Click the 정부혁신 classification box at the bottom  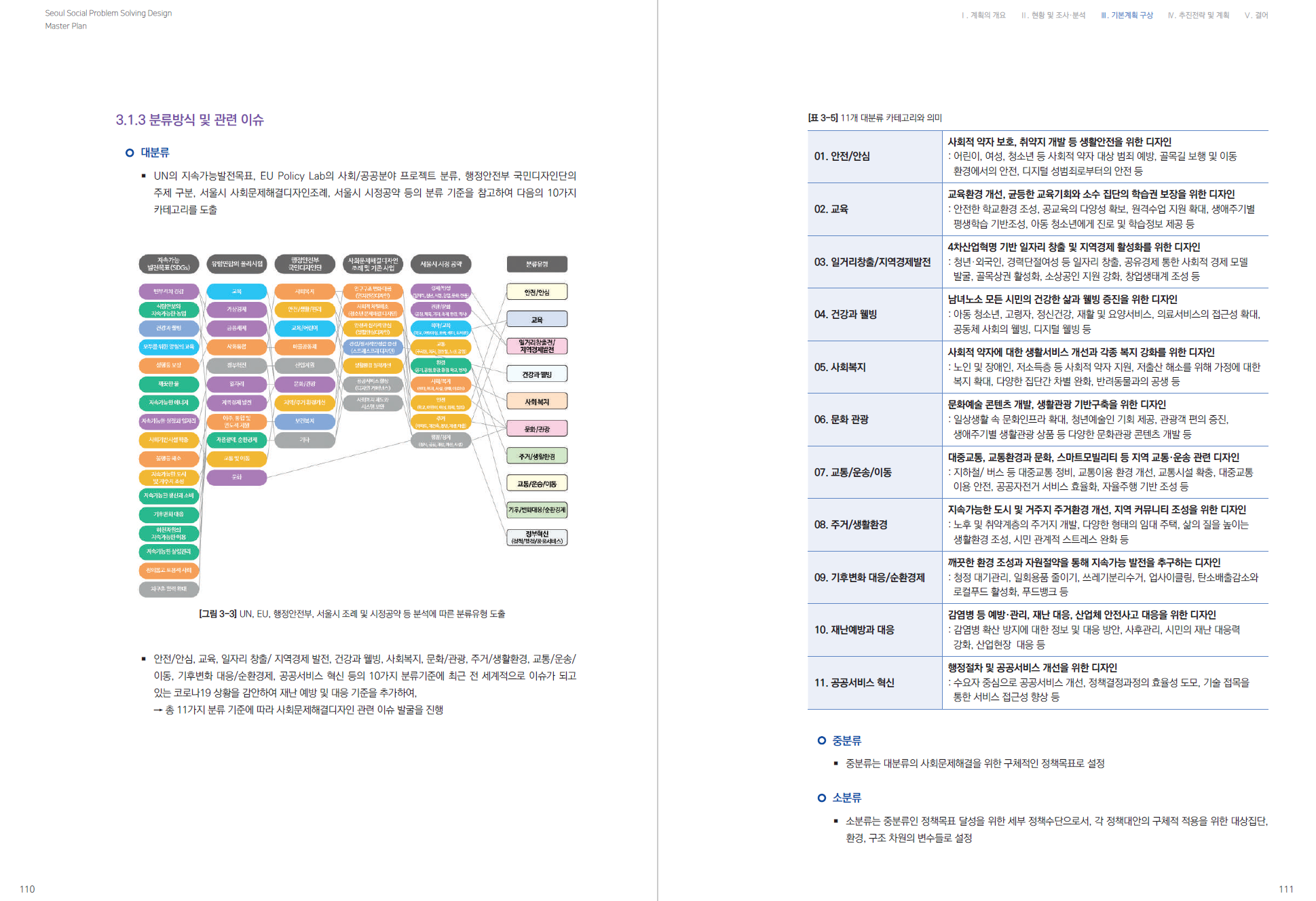(x=536, y=537)
